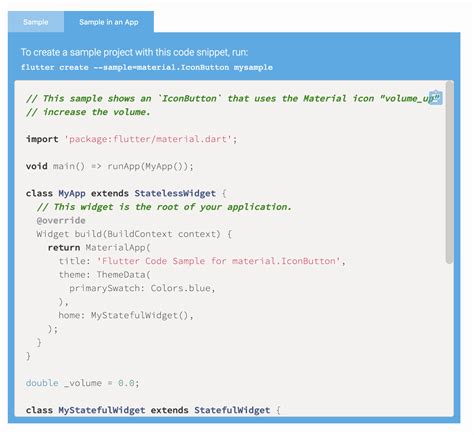474x435 pixels.
Task: Click the 'To create a sample project' instruction
Action: coord(134,52)
